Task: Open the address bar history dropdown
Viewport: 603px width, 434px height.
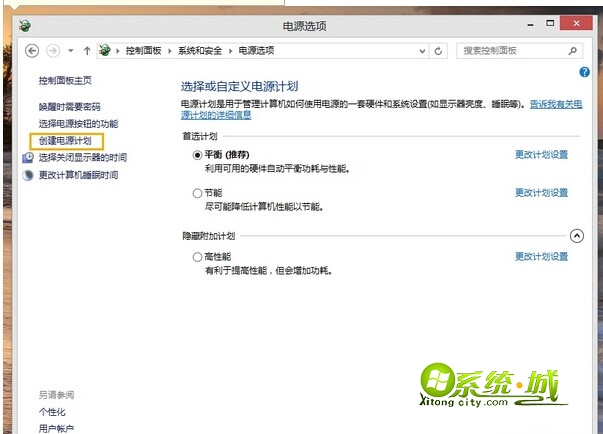Action: [x=423, y=50]
